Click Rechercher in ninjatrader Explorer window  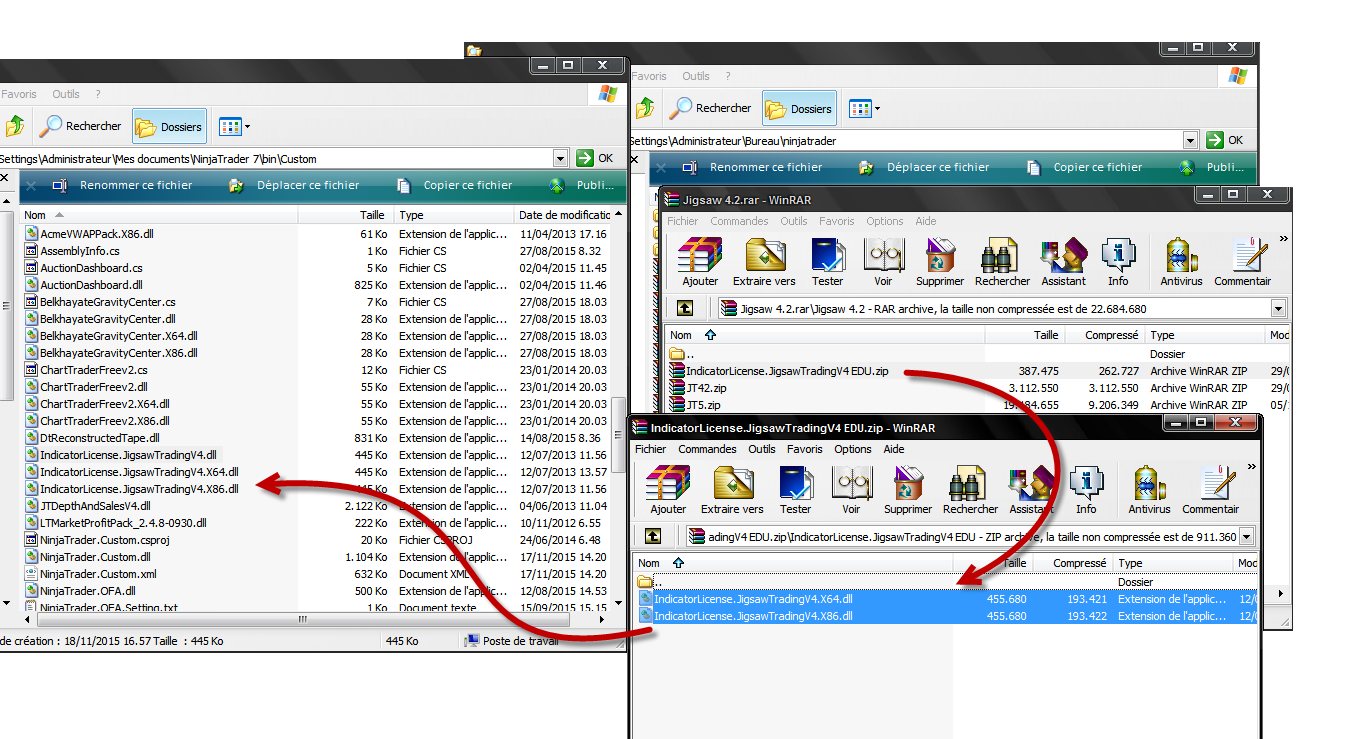[711, 108]
